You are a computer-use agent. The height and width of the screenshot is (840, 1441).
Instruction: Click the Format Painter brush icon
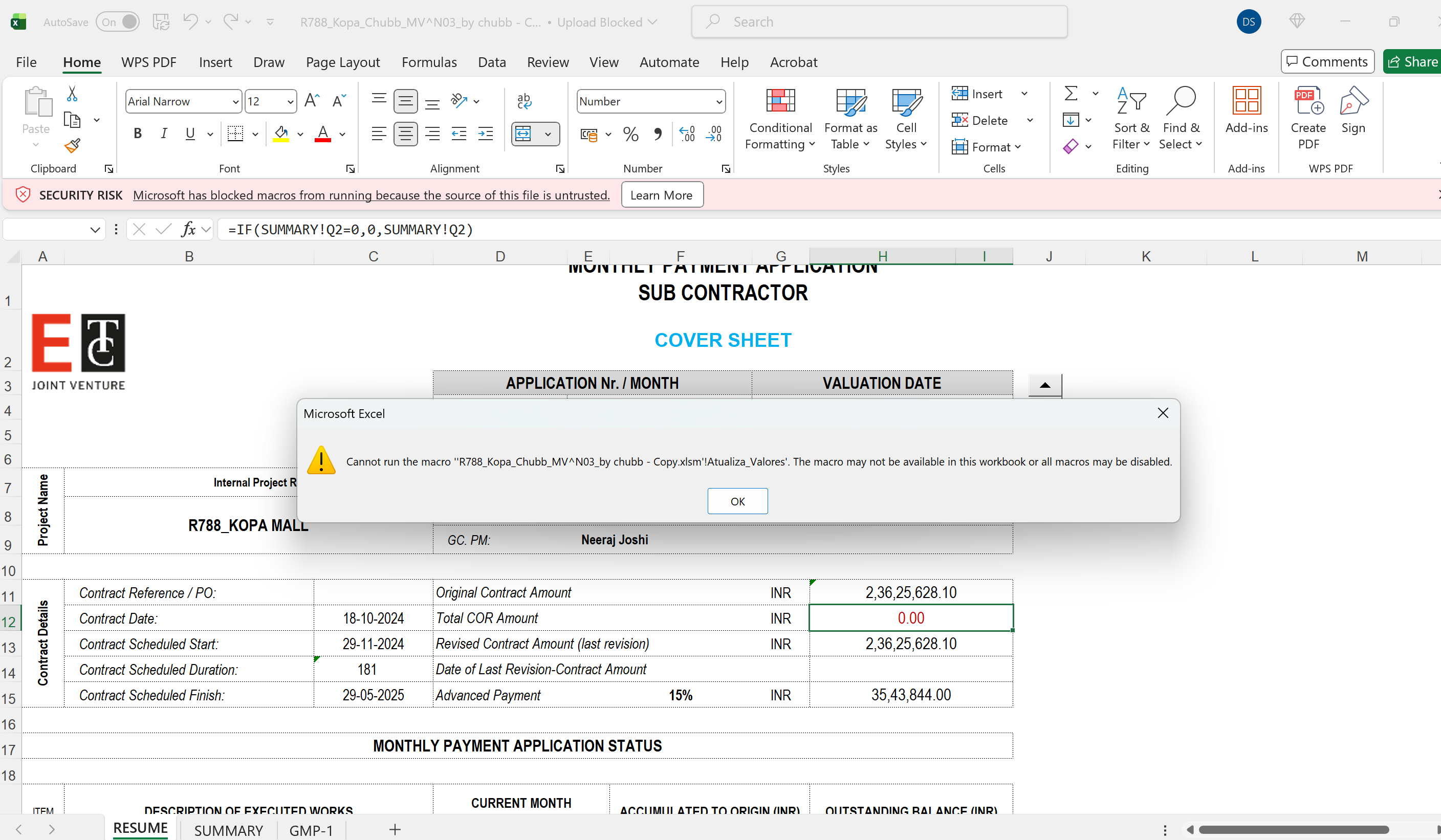[72, 146]
